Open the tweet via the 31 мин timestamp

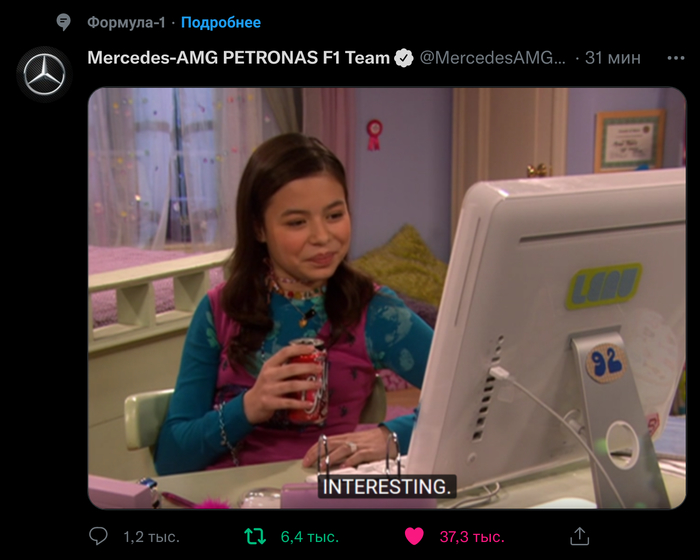612,58
